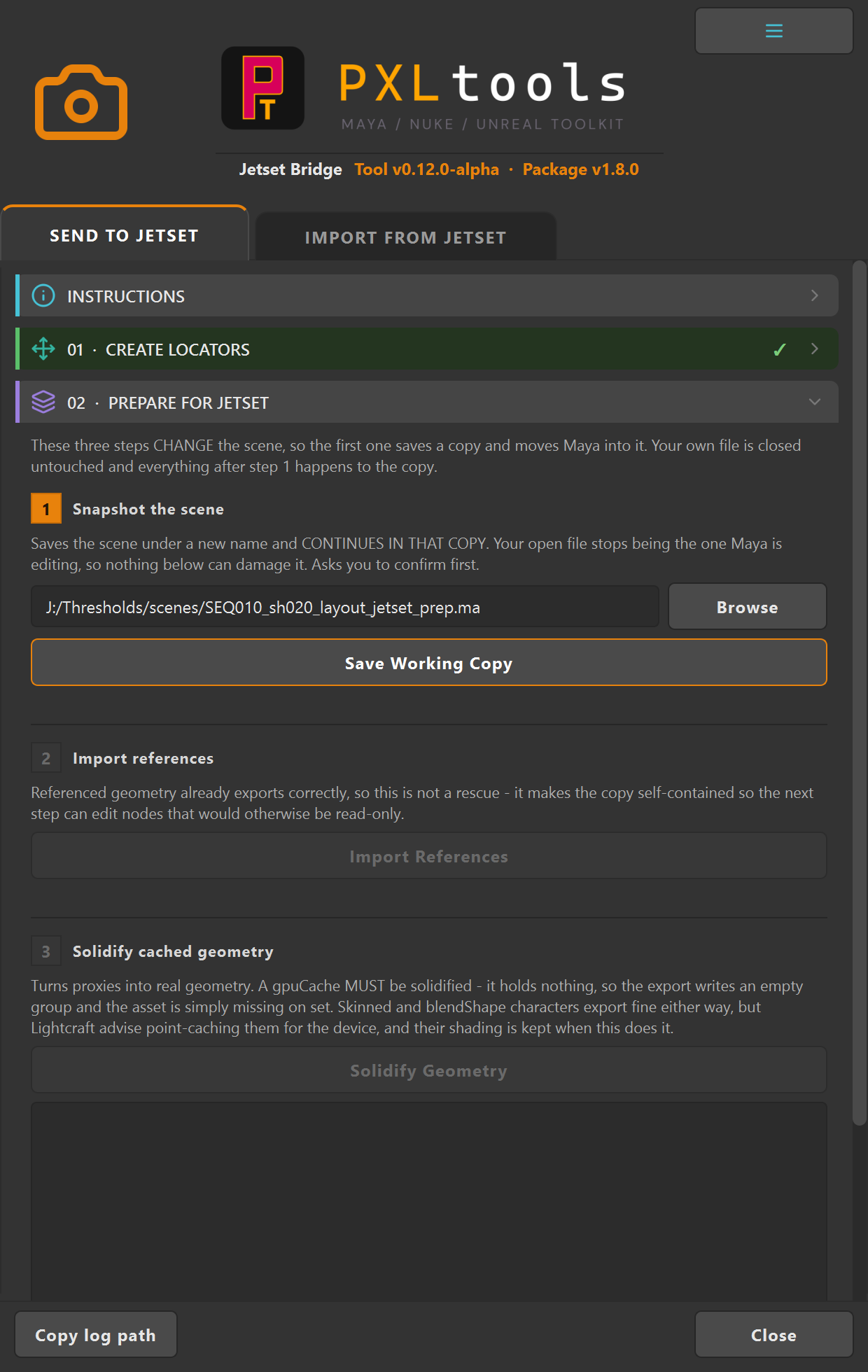Collapse the 02 Prepare for Jetset chevron
Image resolution: width=868 pixels, height=1372 pixels.
click(x=814, y=402)
